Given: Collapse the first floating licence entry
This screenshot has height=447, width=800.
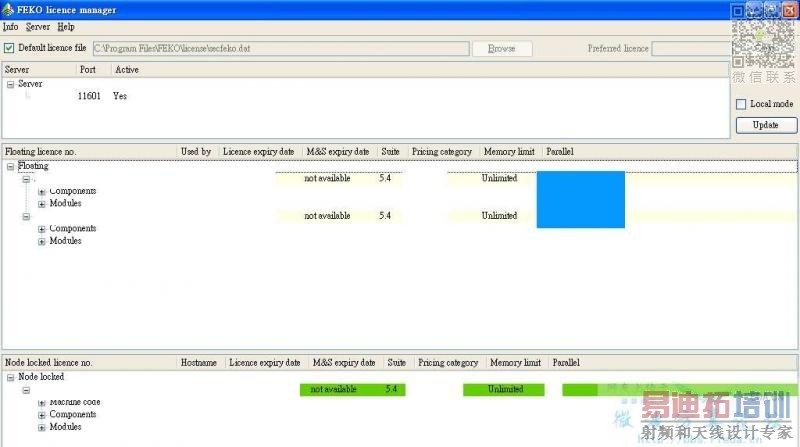Looking at the screenshot, I should click(26, 179).
